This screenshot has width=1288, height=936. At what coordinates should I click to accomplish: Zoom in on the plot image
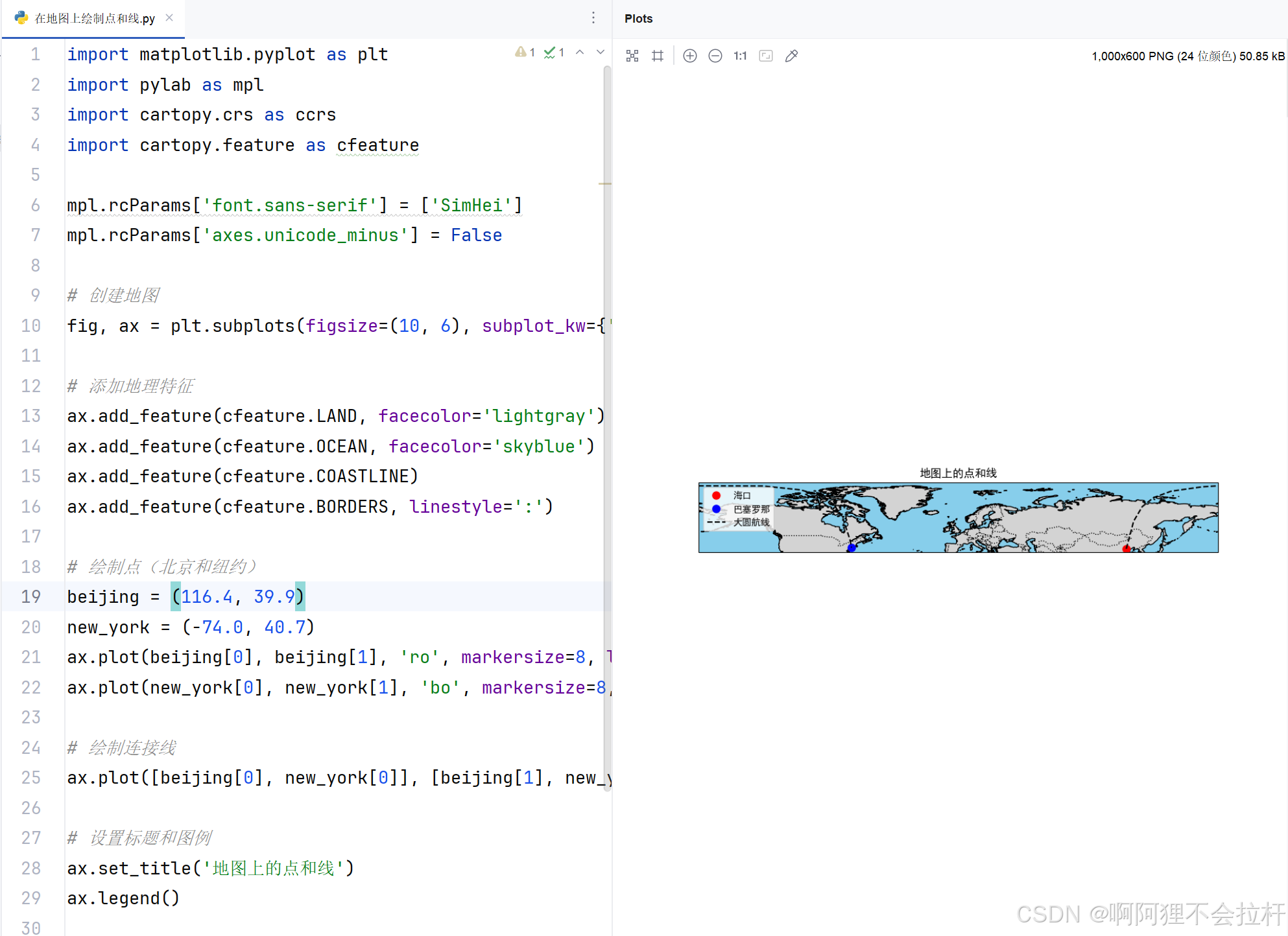[690, 56]
